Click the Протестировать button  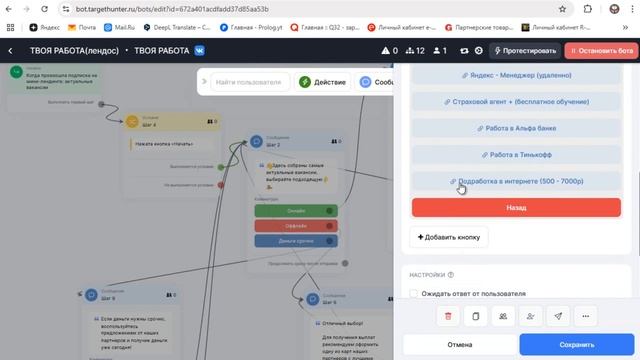[525, 51]
